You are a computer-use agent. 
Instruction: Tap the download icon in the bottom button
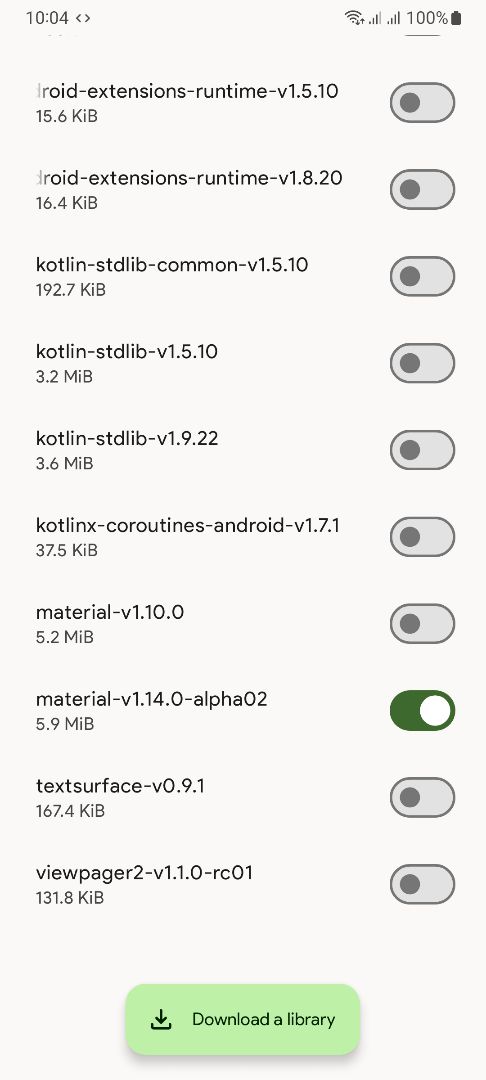point(160,1019)
